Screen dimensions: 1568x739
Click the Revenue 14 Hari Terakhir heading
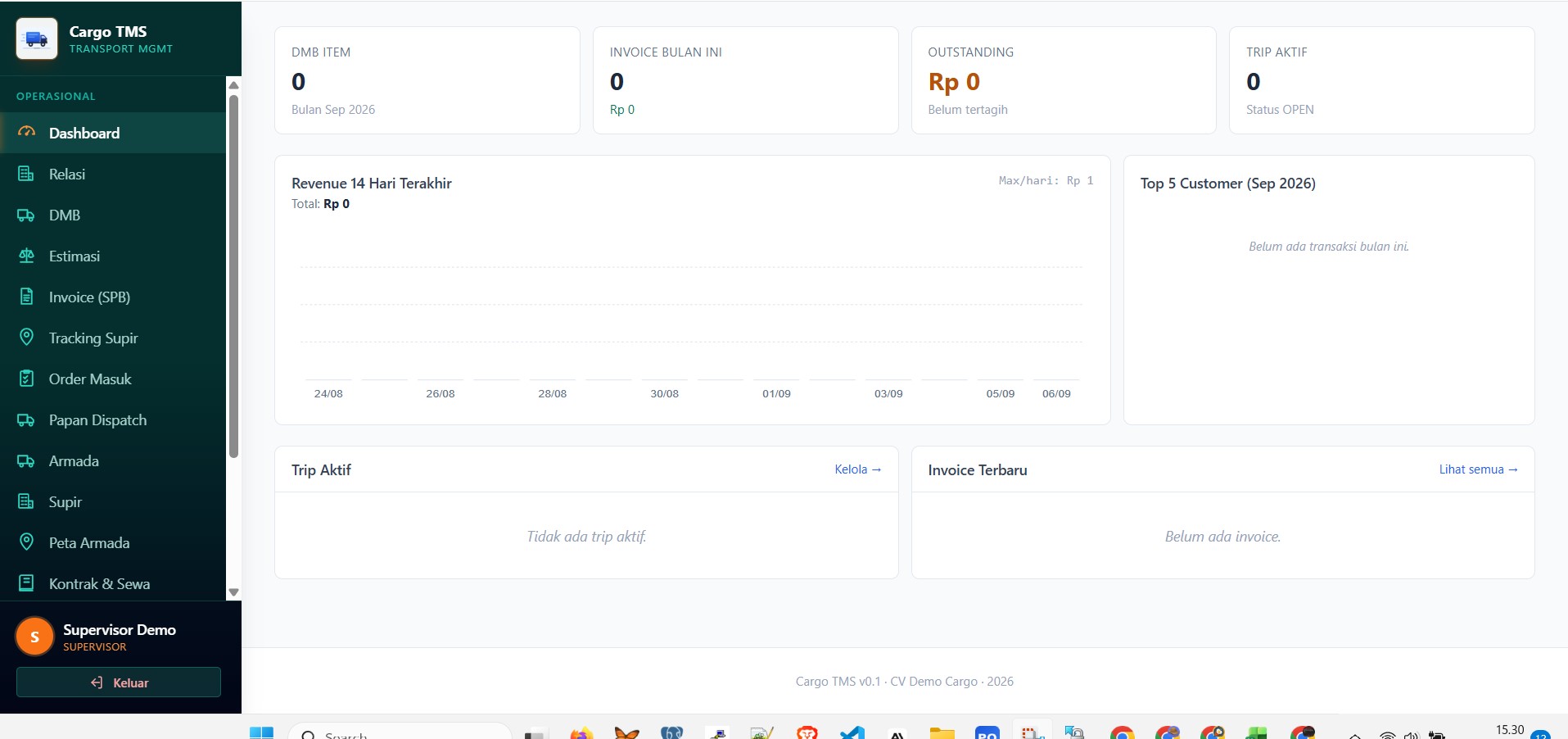(x=372, y=184)
